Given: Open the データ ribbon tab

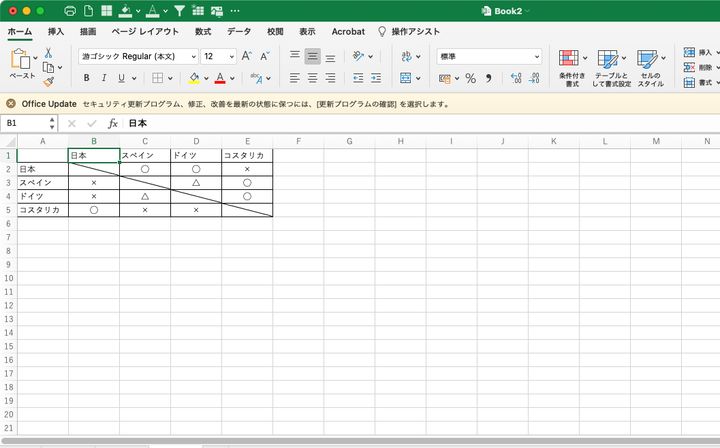Looking at the screenshot, I should 239,31.
